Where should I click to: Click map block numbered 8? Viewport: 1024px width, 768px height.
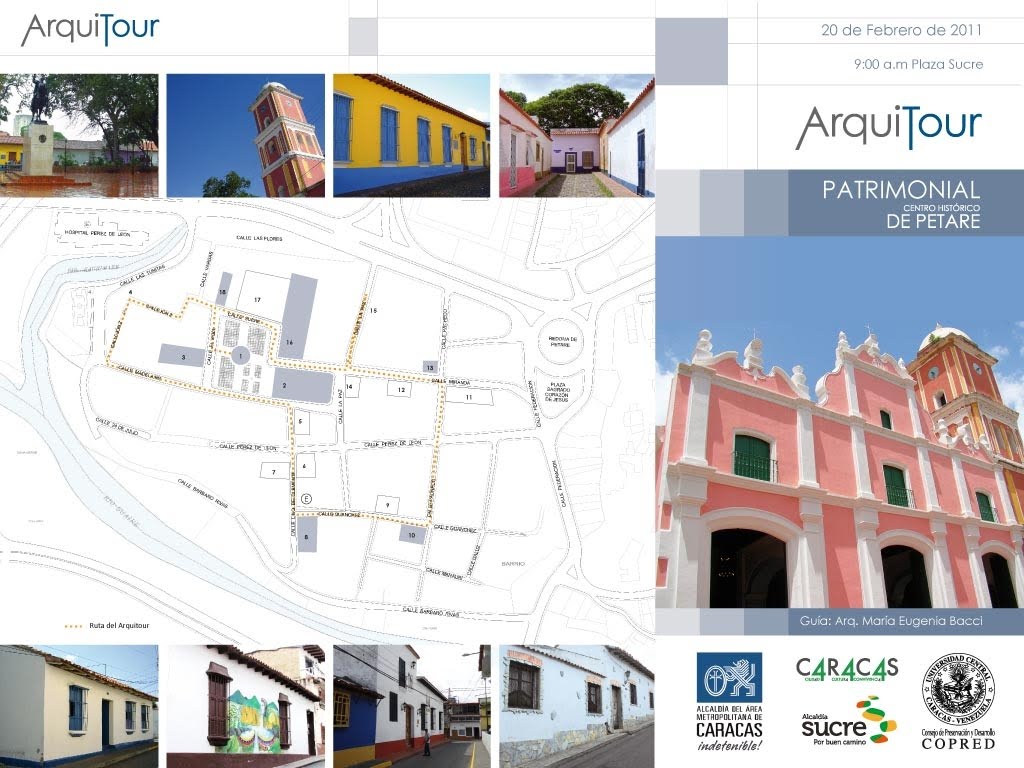pos(307,536)
